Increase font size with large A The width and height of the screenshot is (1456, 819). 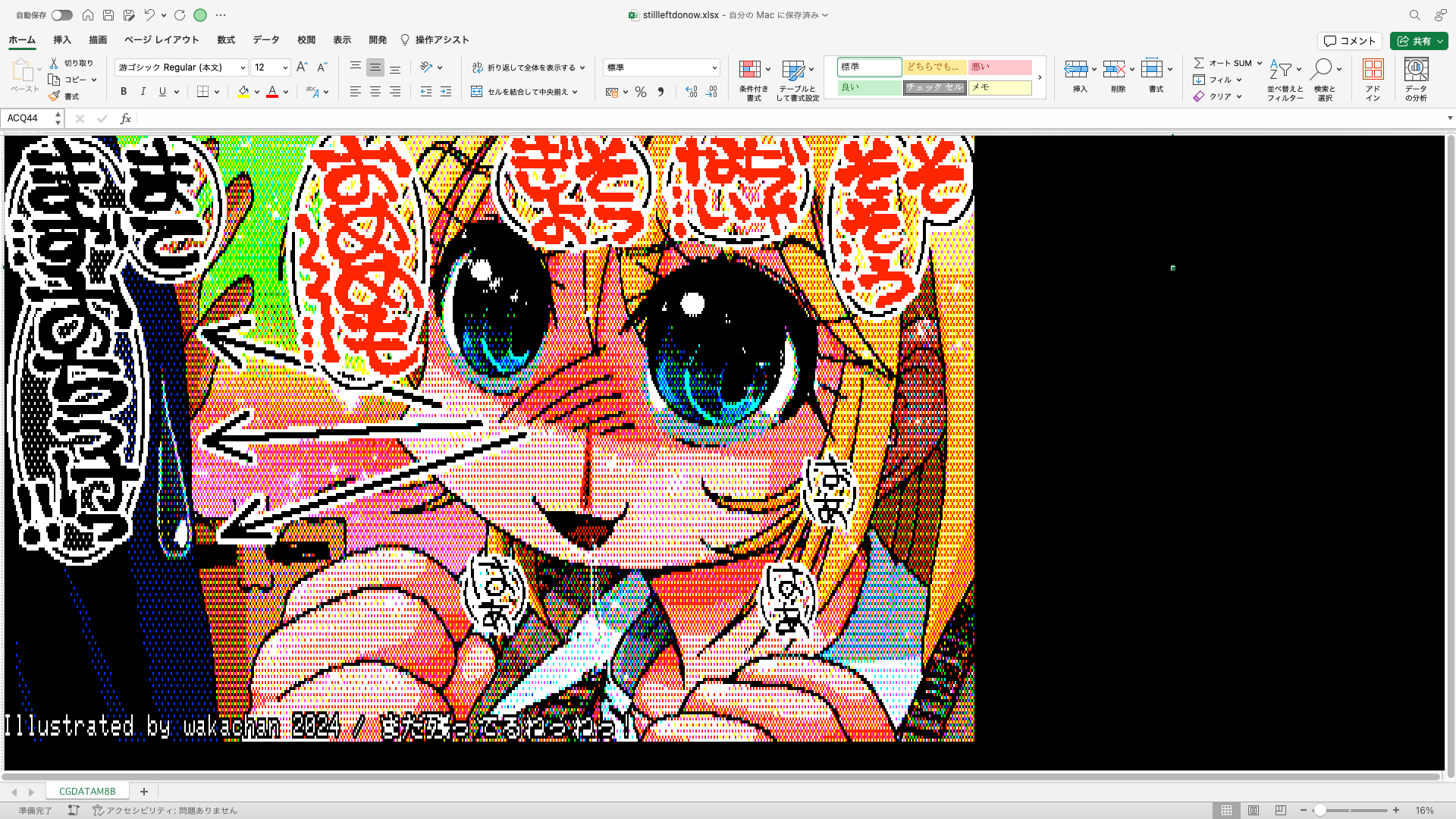point(302,67)
